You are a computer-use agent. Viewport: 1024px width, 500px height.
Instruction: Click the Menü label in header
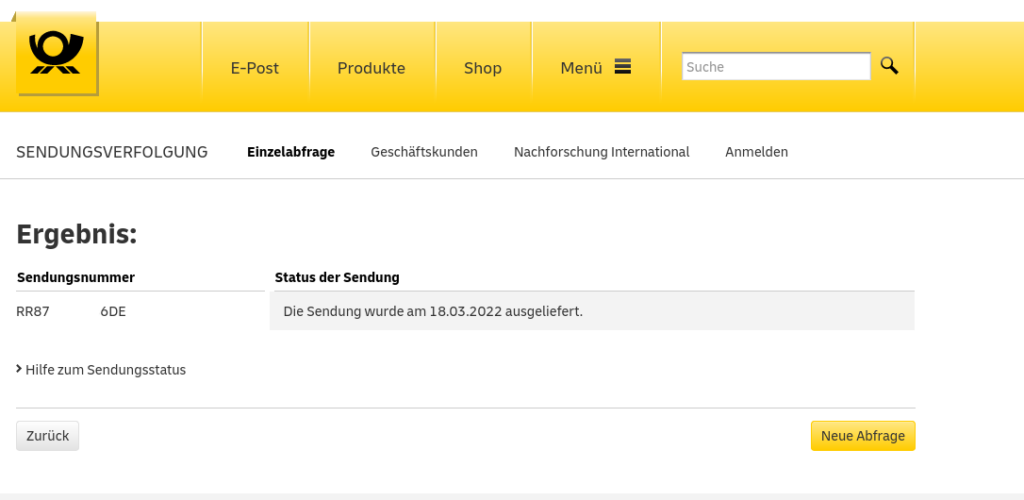pos(581,68)
